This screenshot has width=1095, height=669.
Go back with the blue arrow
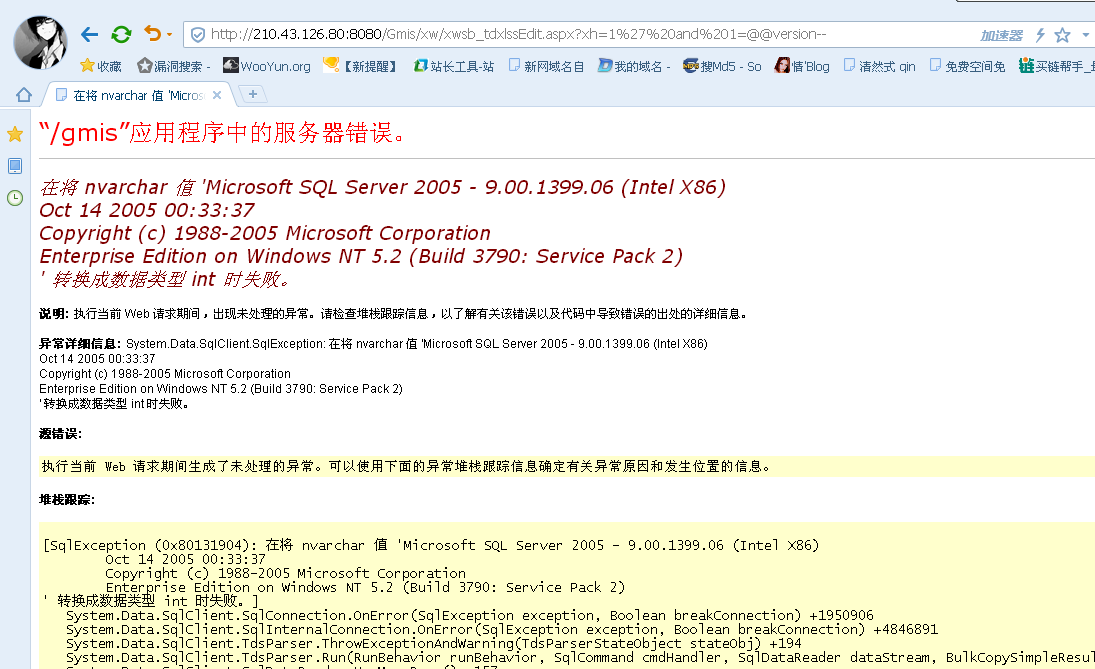coord(89,34)
